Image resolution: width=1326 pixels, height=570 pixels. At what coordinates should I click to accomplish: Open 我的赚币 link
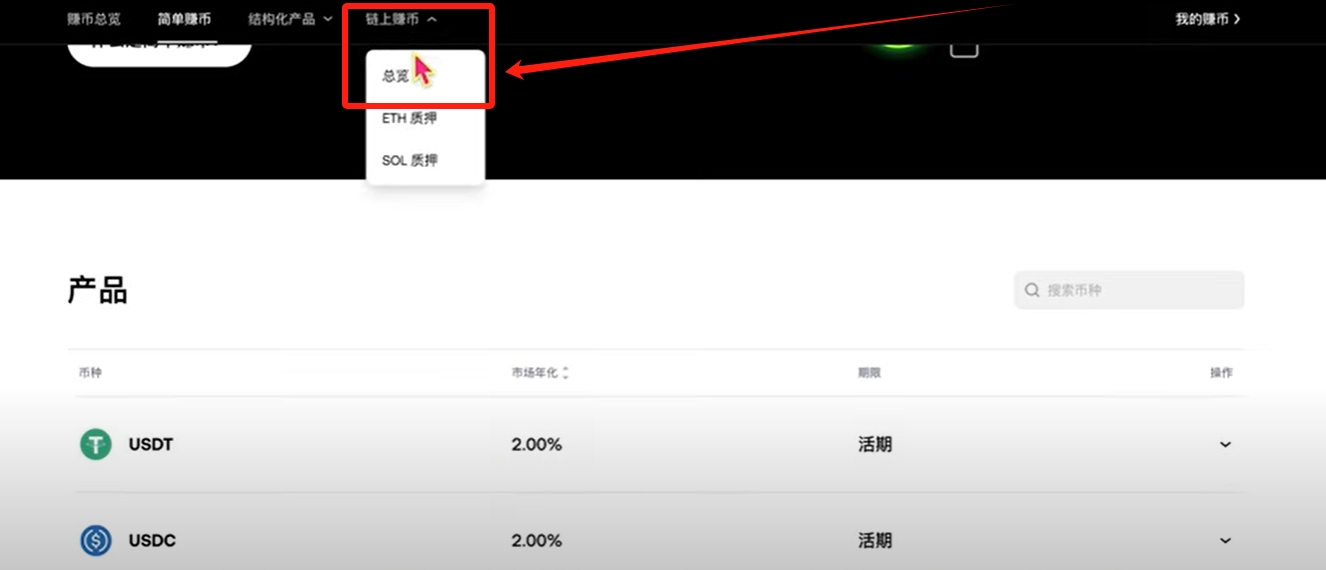click(x=1207, y=19)
